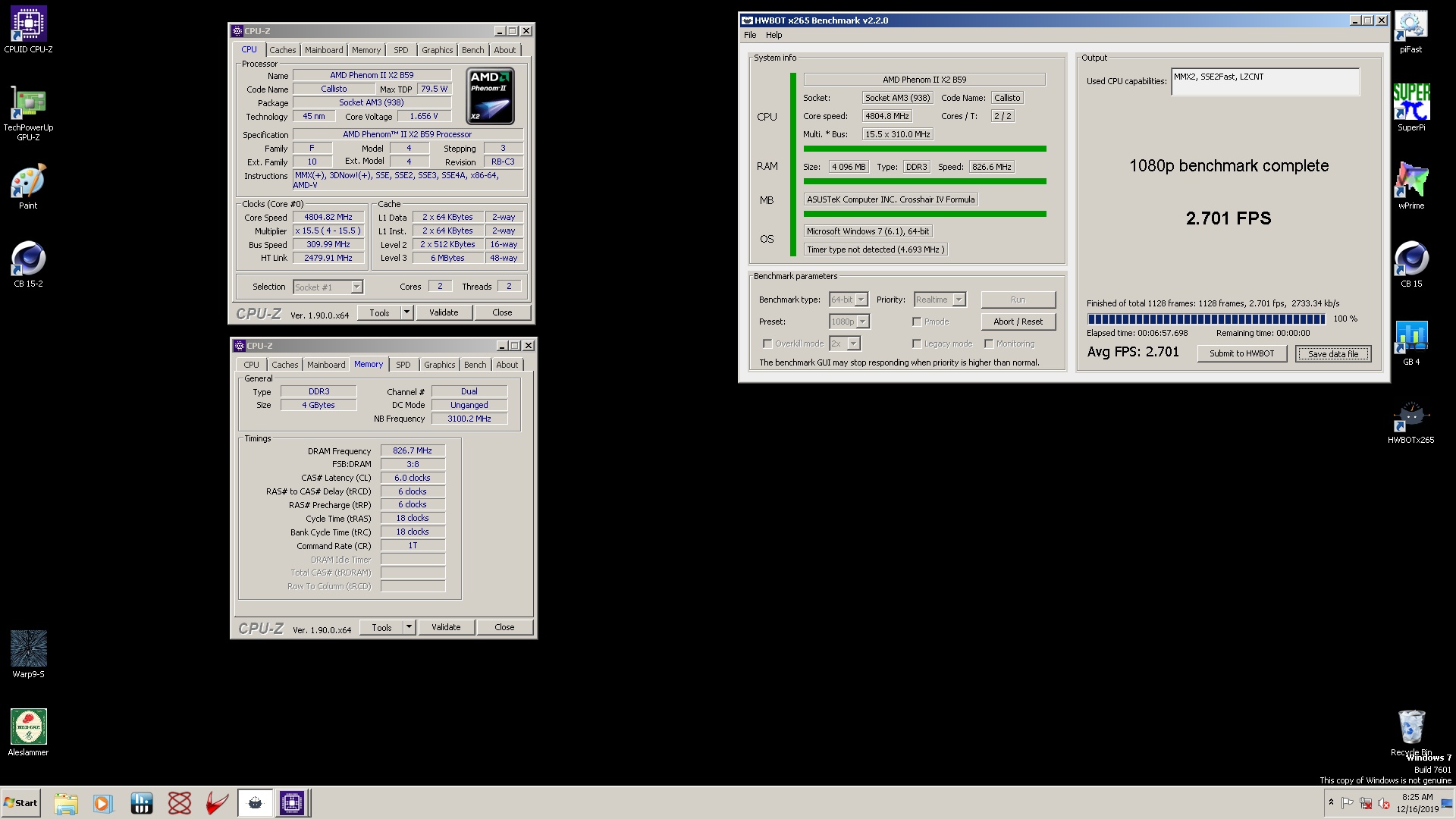Open GB 4 Geekbench shortcut
The height and width of the screenshot is (819, 1456).
(1410, 343)
